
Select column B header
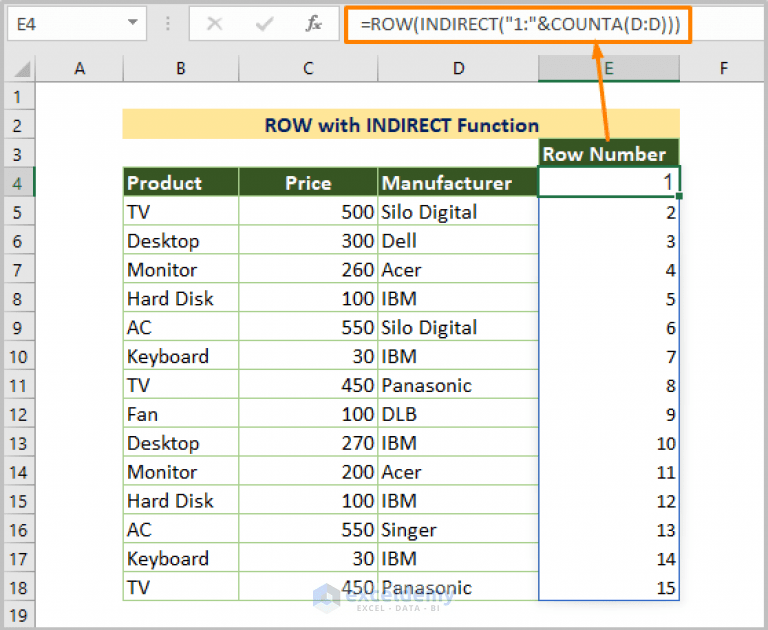click(x=181, y=68)
